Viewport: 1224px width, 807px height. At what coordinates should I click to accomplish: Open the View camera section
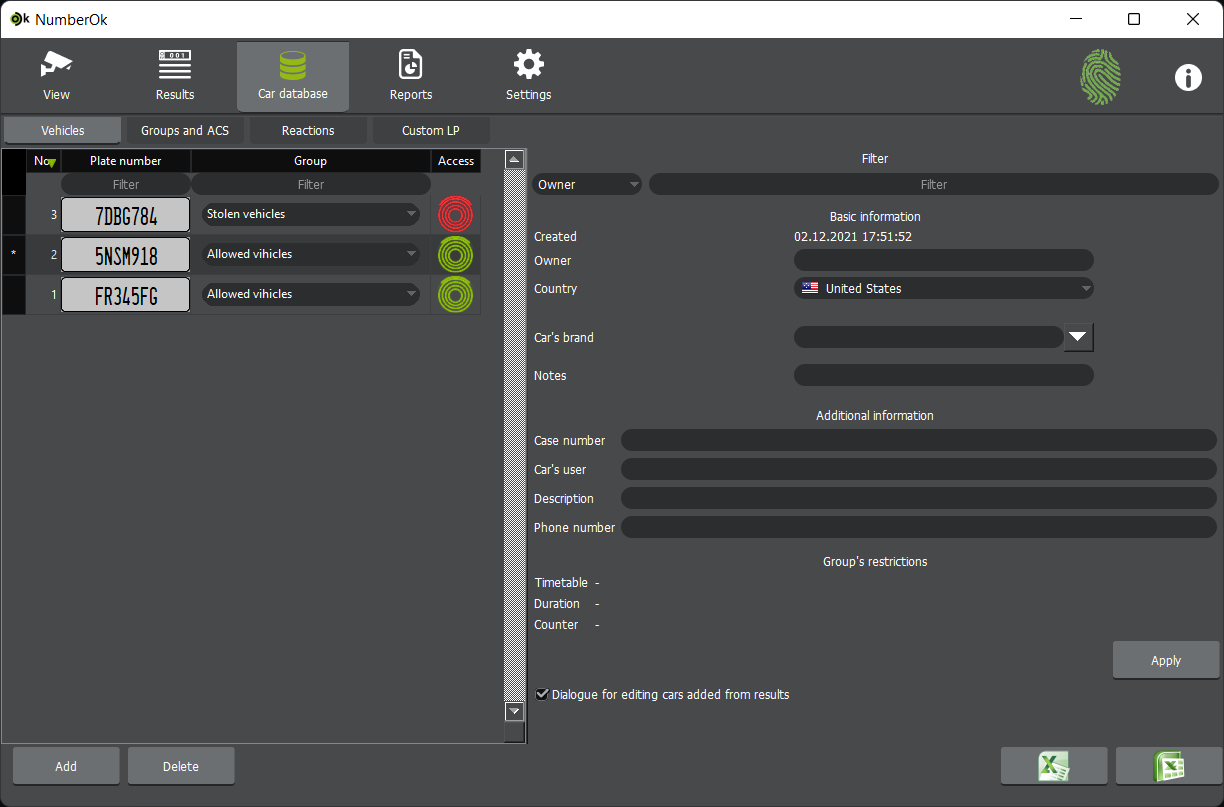(x=56, y=77)
